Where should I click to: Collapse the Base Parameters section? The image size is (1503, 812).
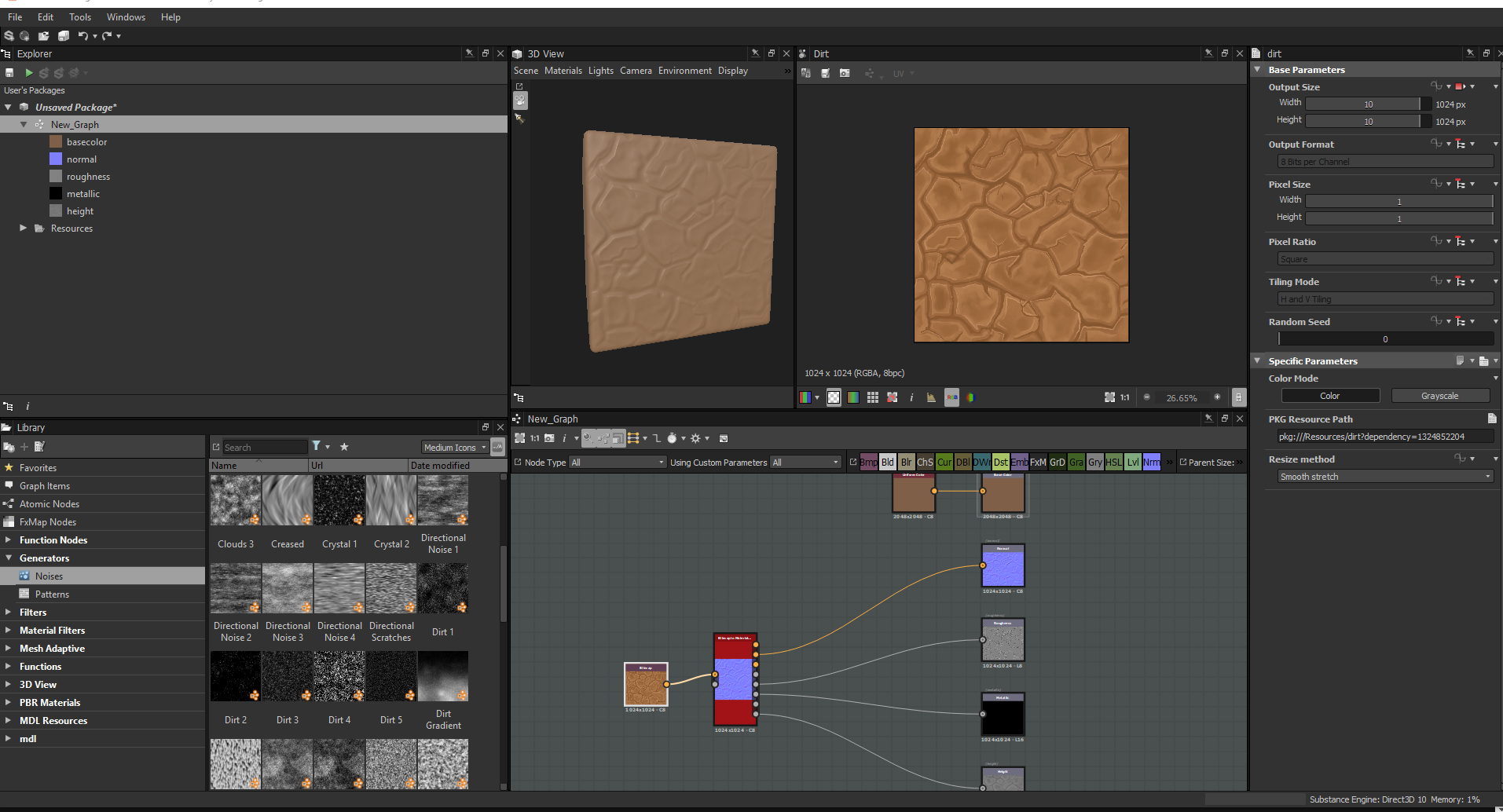click(1257, 70)
